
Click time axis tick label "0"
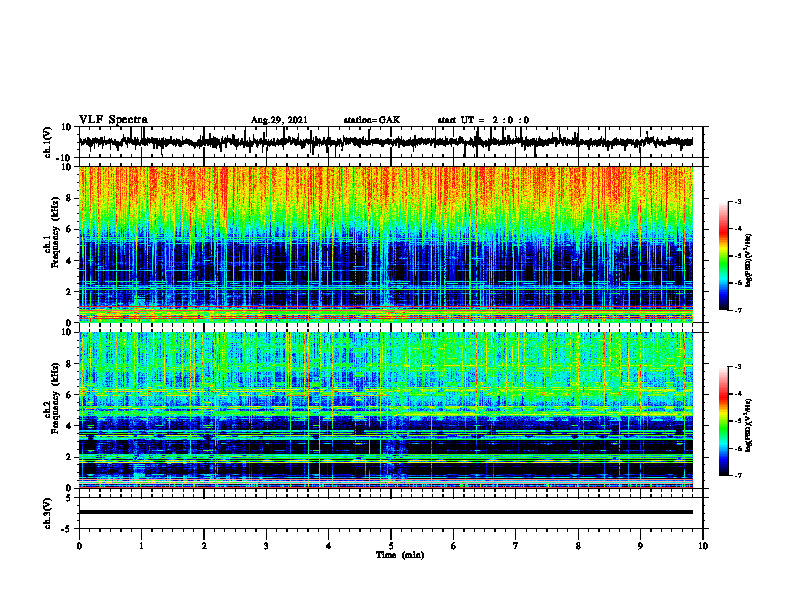pyautogui.click(x=79, y=546)
